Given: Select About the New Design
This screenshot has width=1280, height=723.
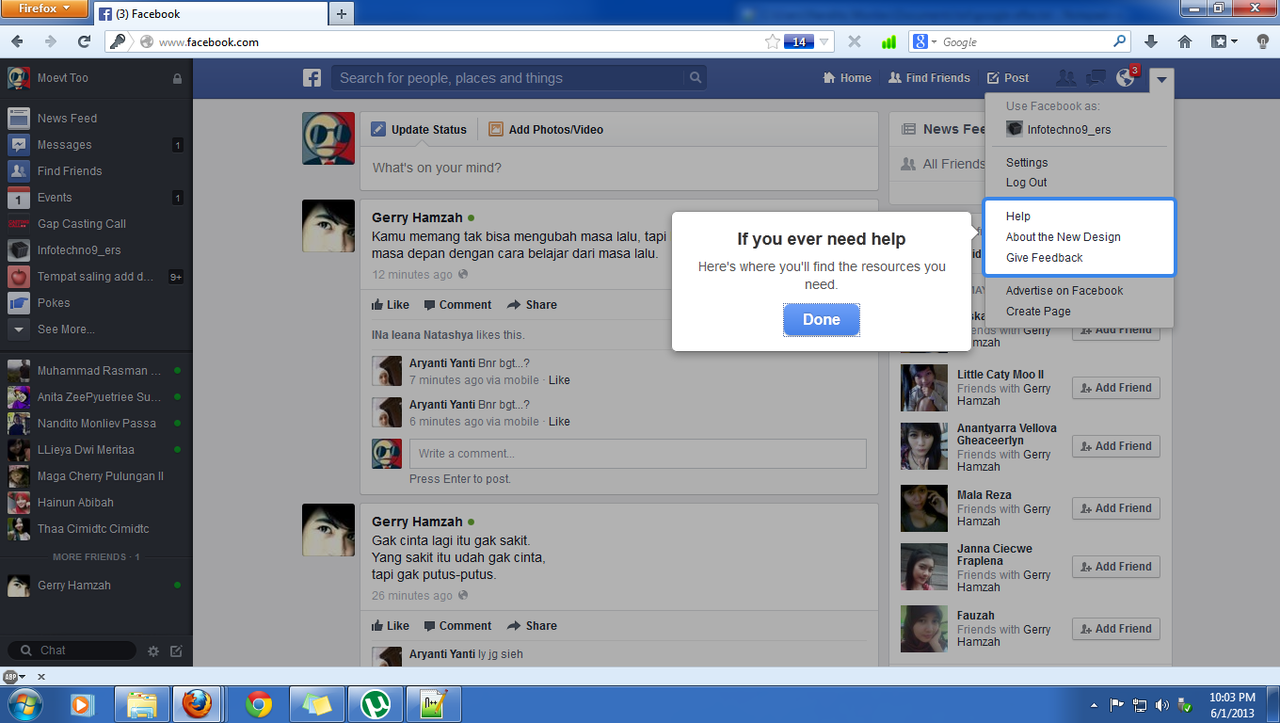Looking at the screenshot, I should pos(1063,237).
